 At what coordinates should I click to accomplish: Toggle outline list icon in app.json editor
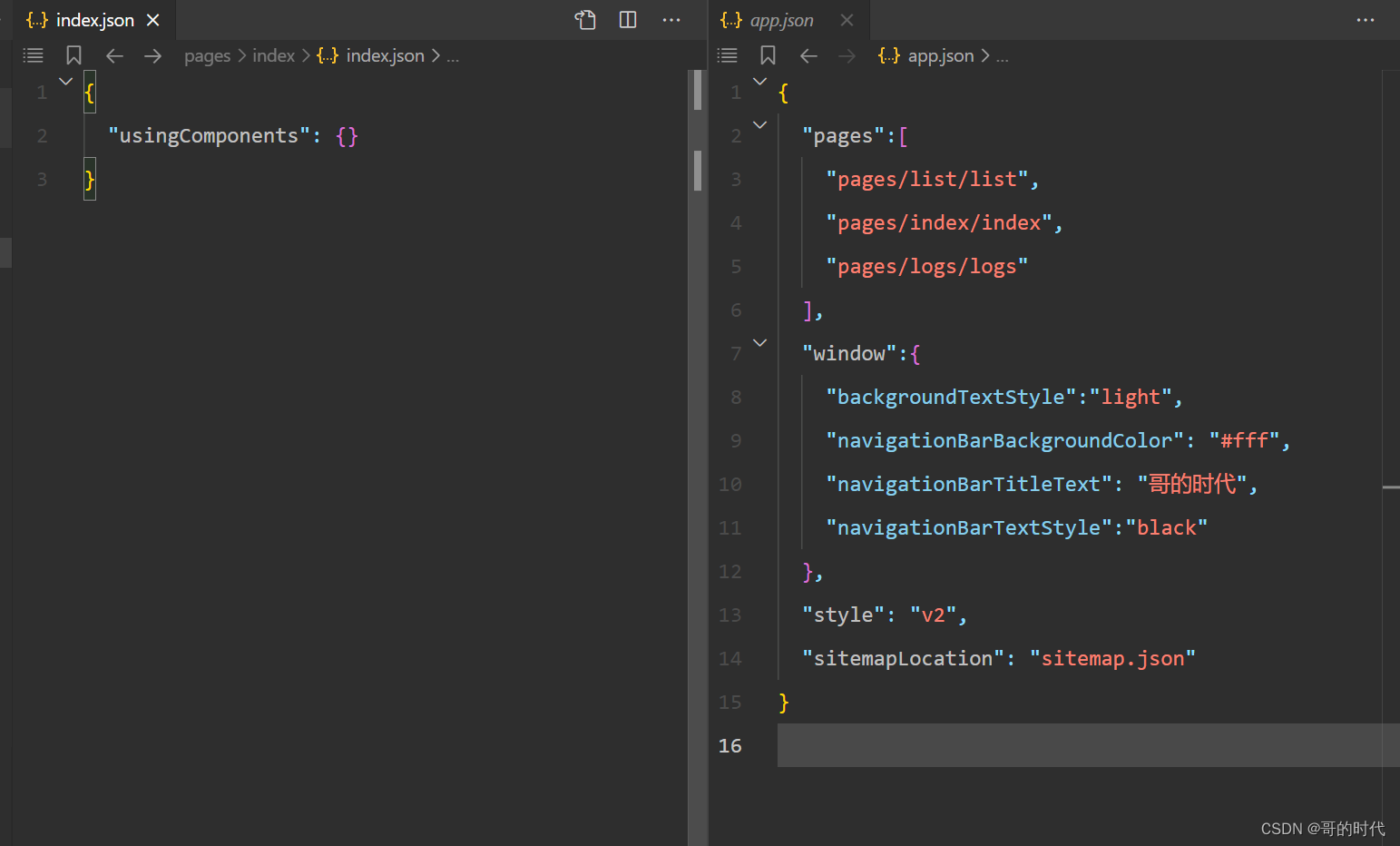tap(728, 55)
